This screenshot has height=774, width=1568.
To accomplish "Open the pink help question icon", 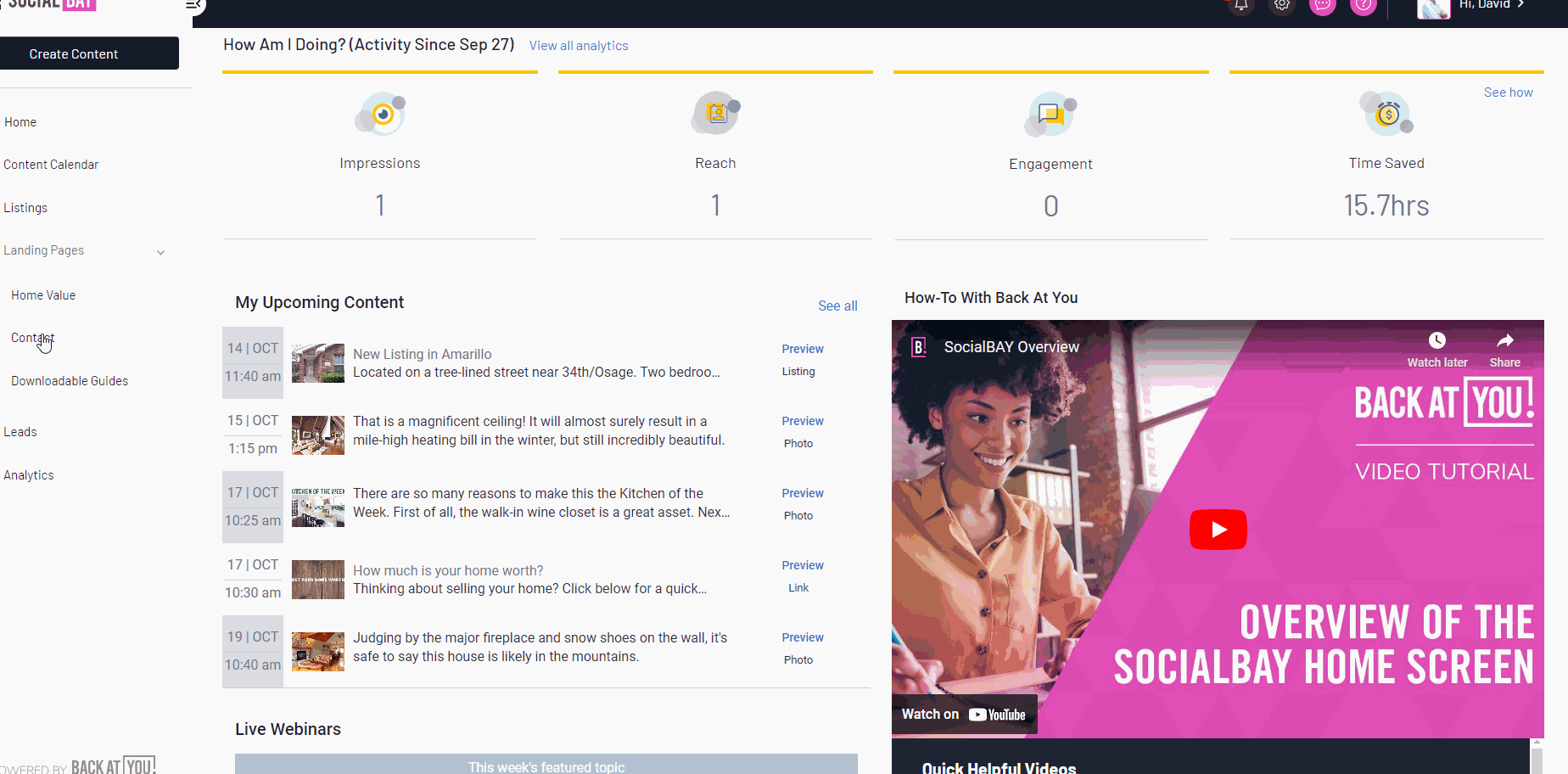I will [1364, 5].
